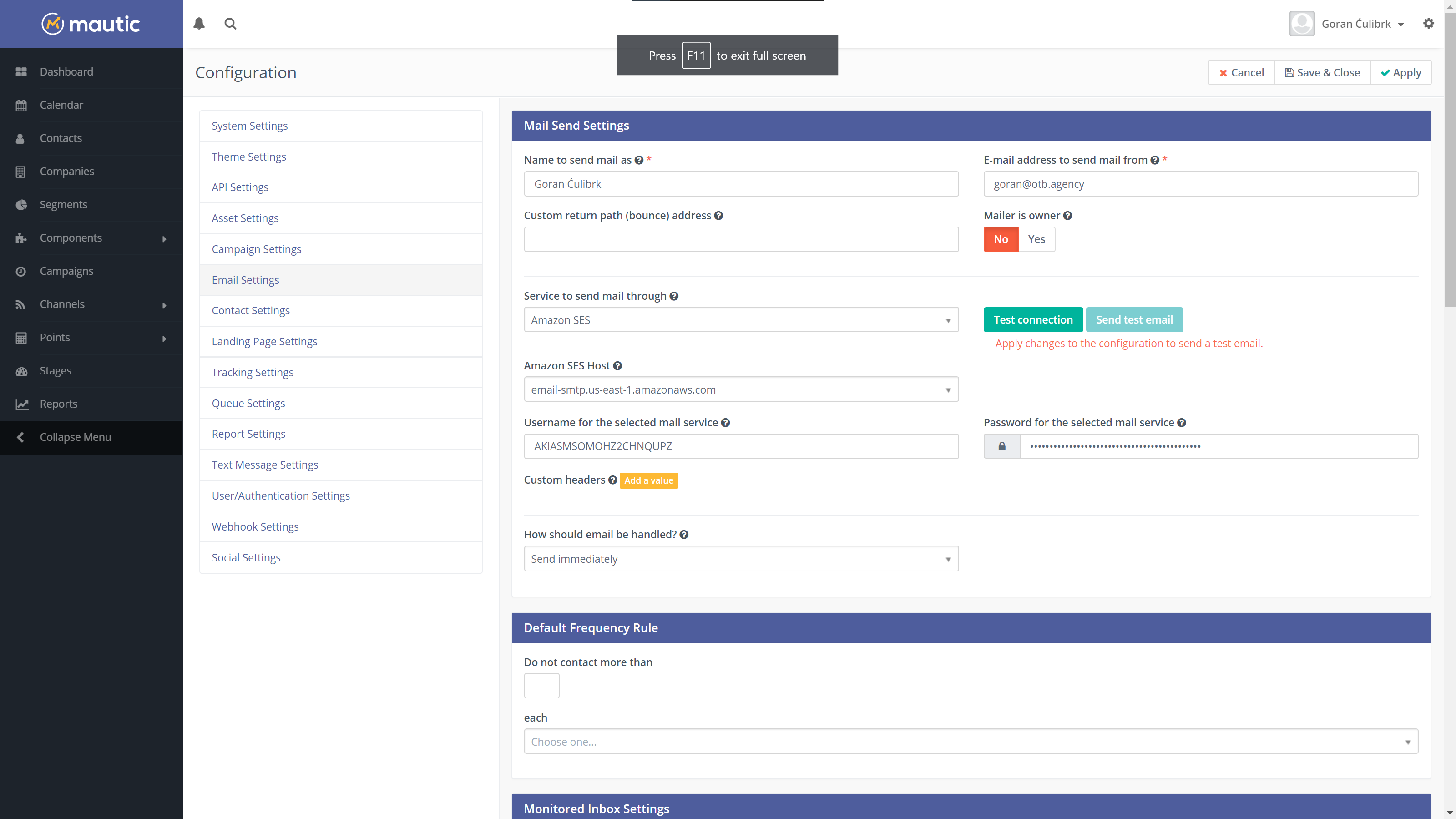The width and height of the screenshot is (1456, 819).
Task: Click help icon for Custom return path address
Action: tap(718, 215)
